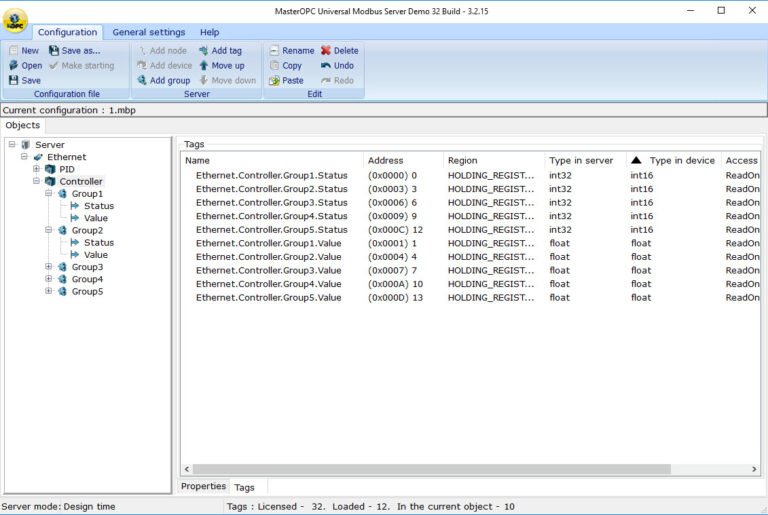Screen dimensions: 768x515
Task: Collapse the Group1 tree node
Action: (48, 193)
